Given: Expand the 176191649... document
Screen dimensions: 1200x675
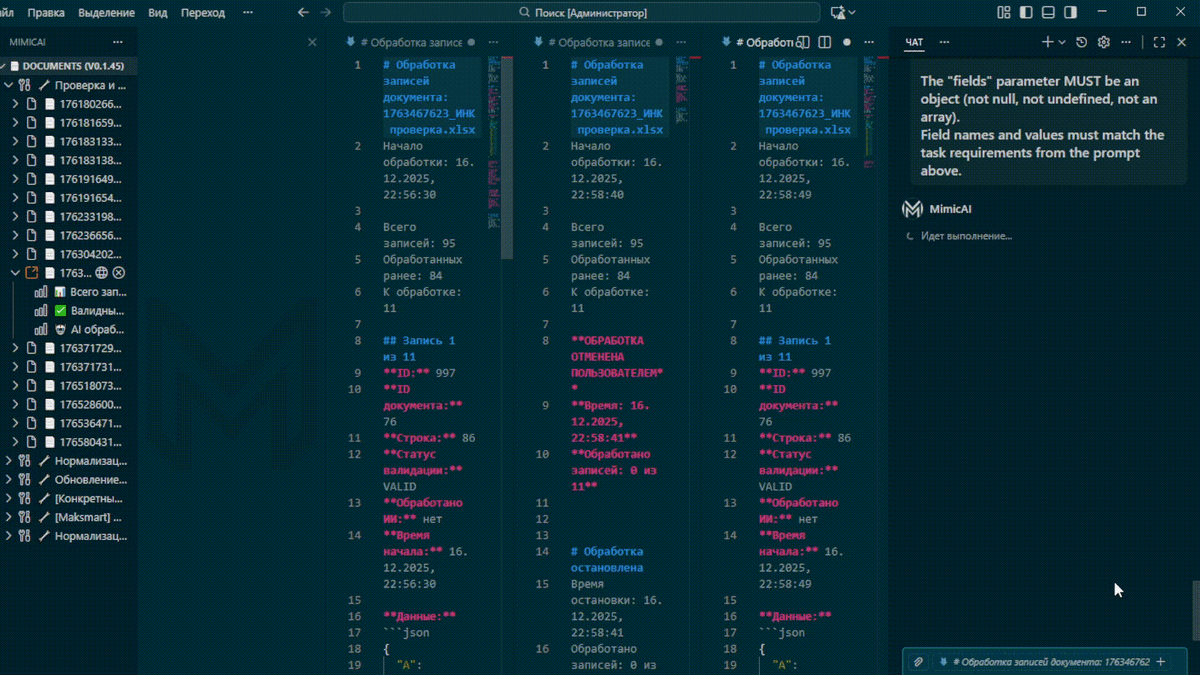Looking at the screenshot, I should pos(16,179).
